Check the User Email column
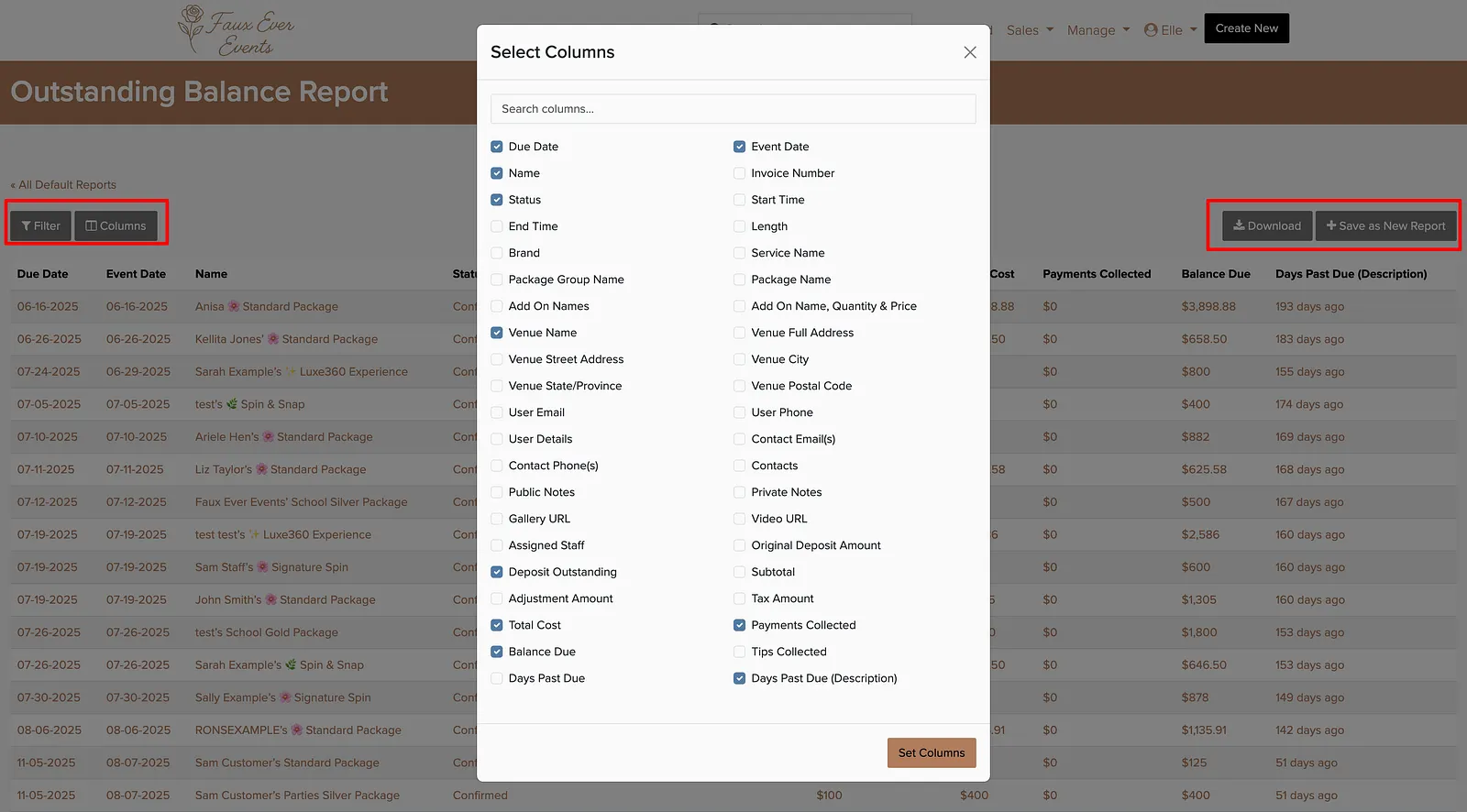 (x=497, y=412)
